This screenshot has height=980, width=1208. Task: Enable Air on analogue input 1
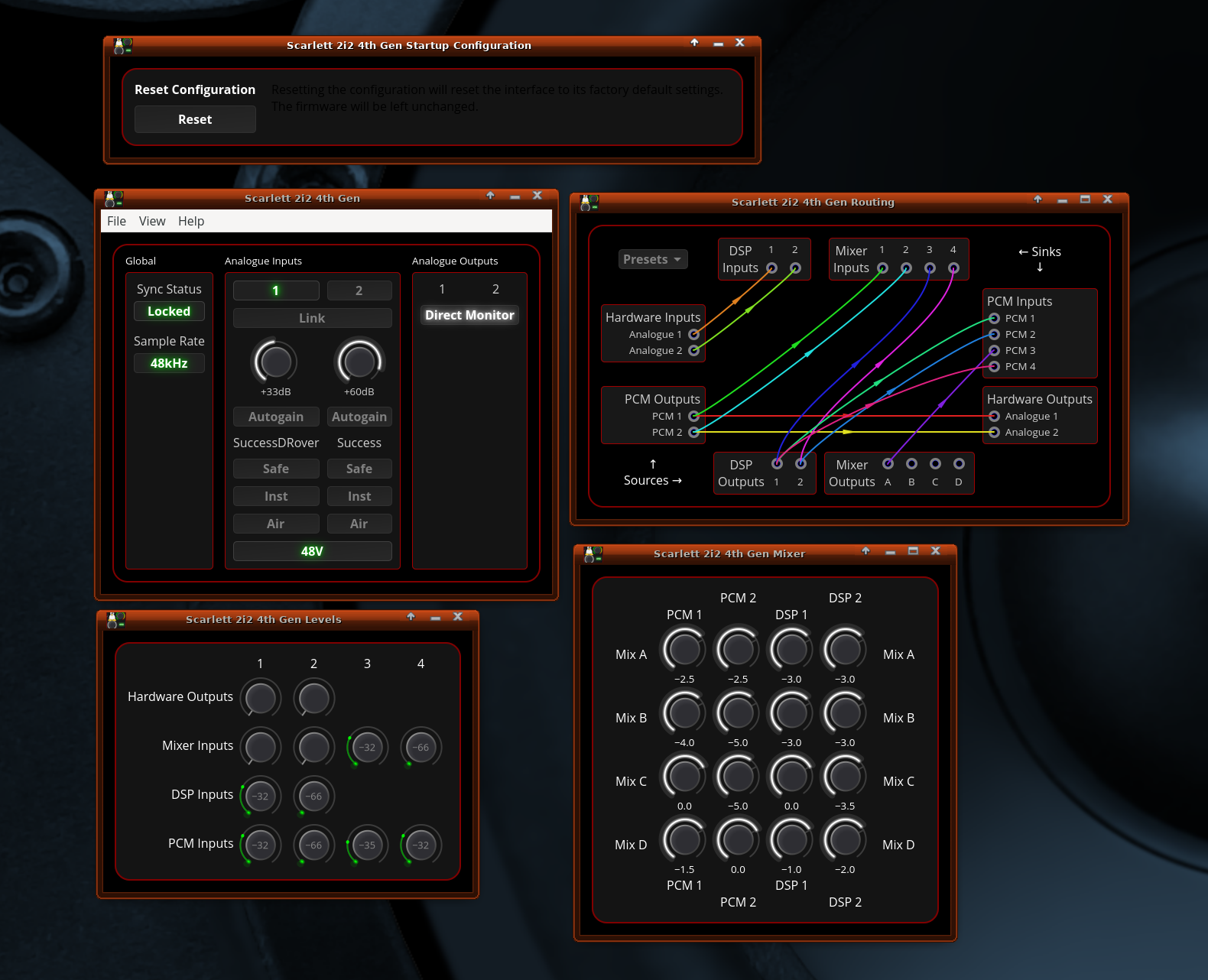(275, 524)
